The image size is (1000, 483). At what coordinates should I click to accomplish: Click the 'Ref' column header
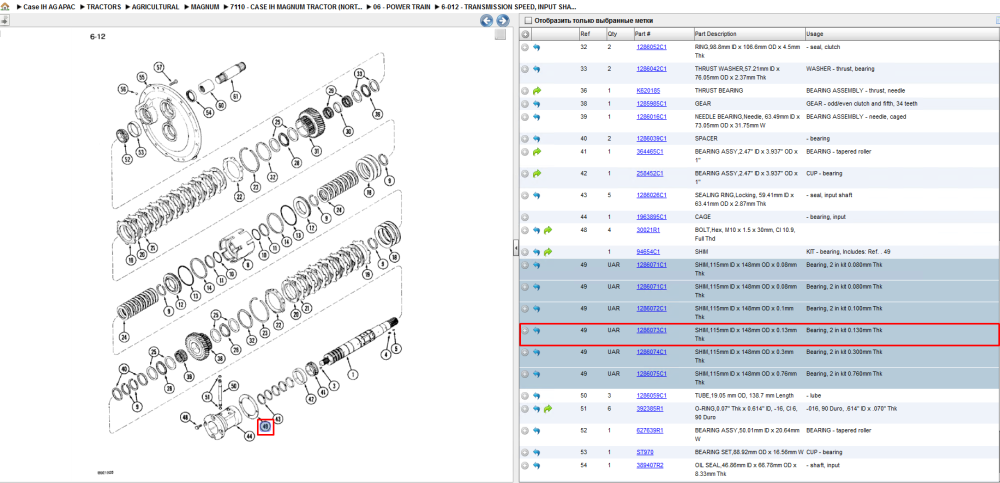click(585, 34)
